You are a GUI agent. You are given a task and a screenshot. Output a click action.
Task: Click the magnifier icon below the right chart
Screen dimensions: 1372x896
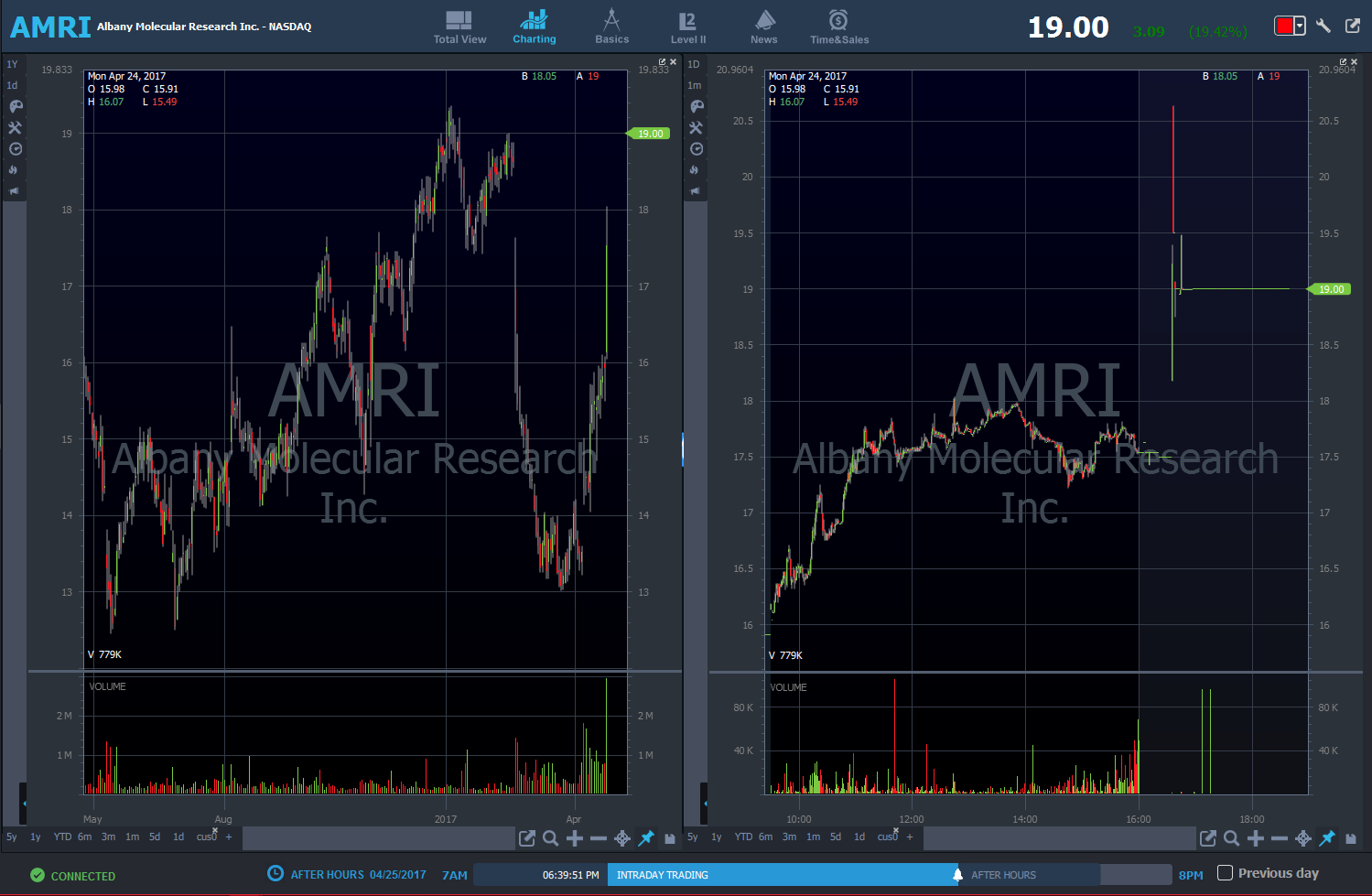(1232, 838)
